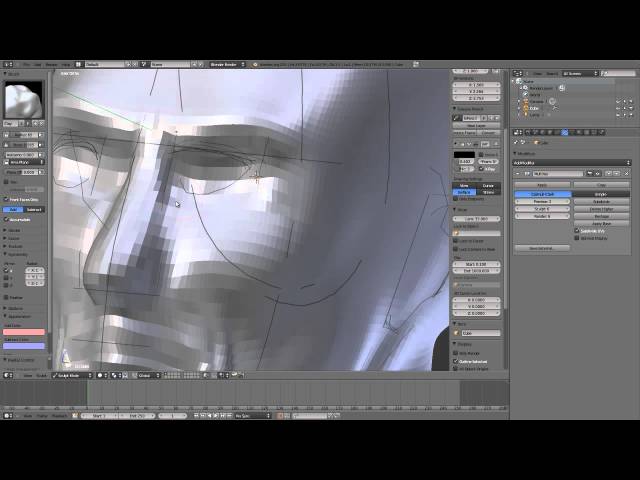Click the viewport shading sphere icon
640x480 pixels.
point(100,375)
